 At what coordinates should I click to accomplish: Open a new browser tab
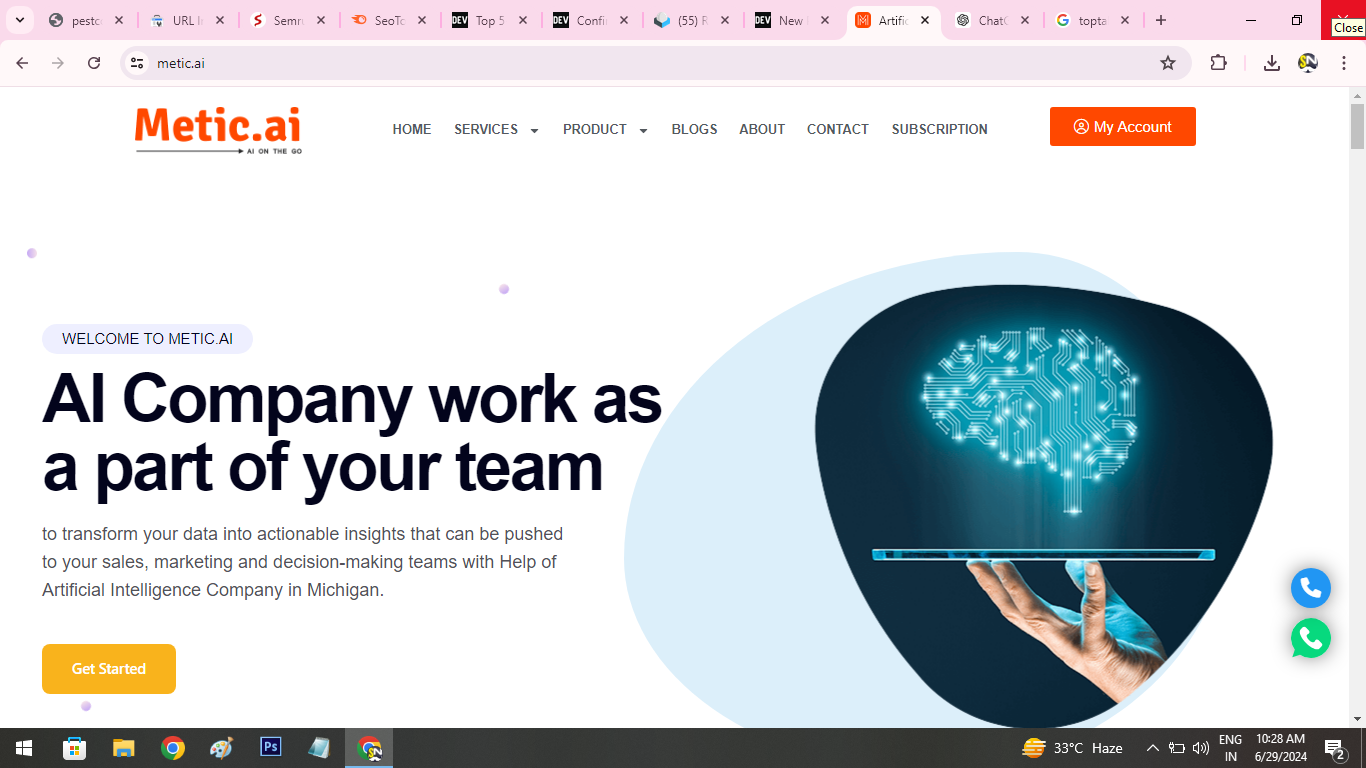coord(1160,20)
